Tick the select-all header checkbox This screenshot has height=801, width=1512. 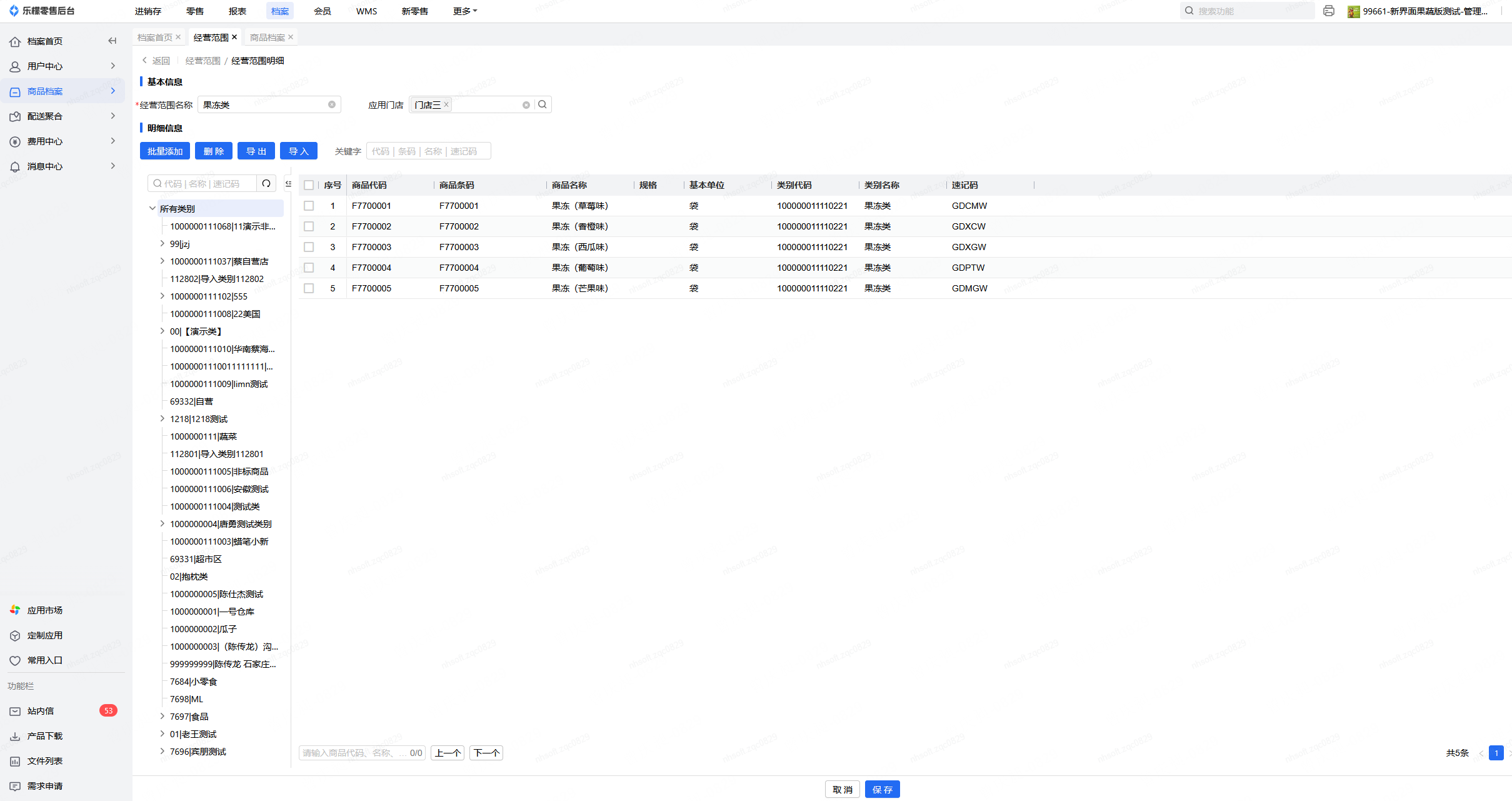[x=309, y=185]
